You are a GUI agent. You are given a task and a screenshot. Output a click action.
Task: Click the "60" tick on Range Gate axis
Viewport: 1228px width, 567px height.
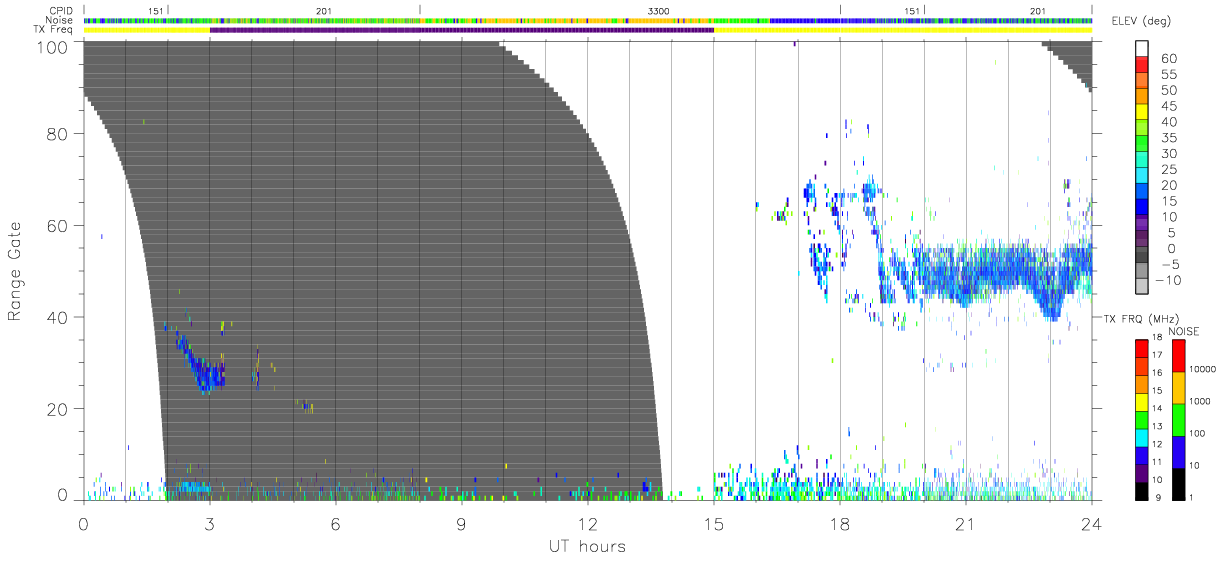click(x=58, y=226)
